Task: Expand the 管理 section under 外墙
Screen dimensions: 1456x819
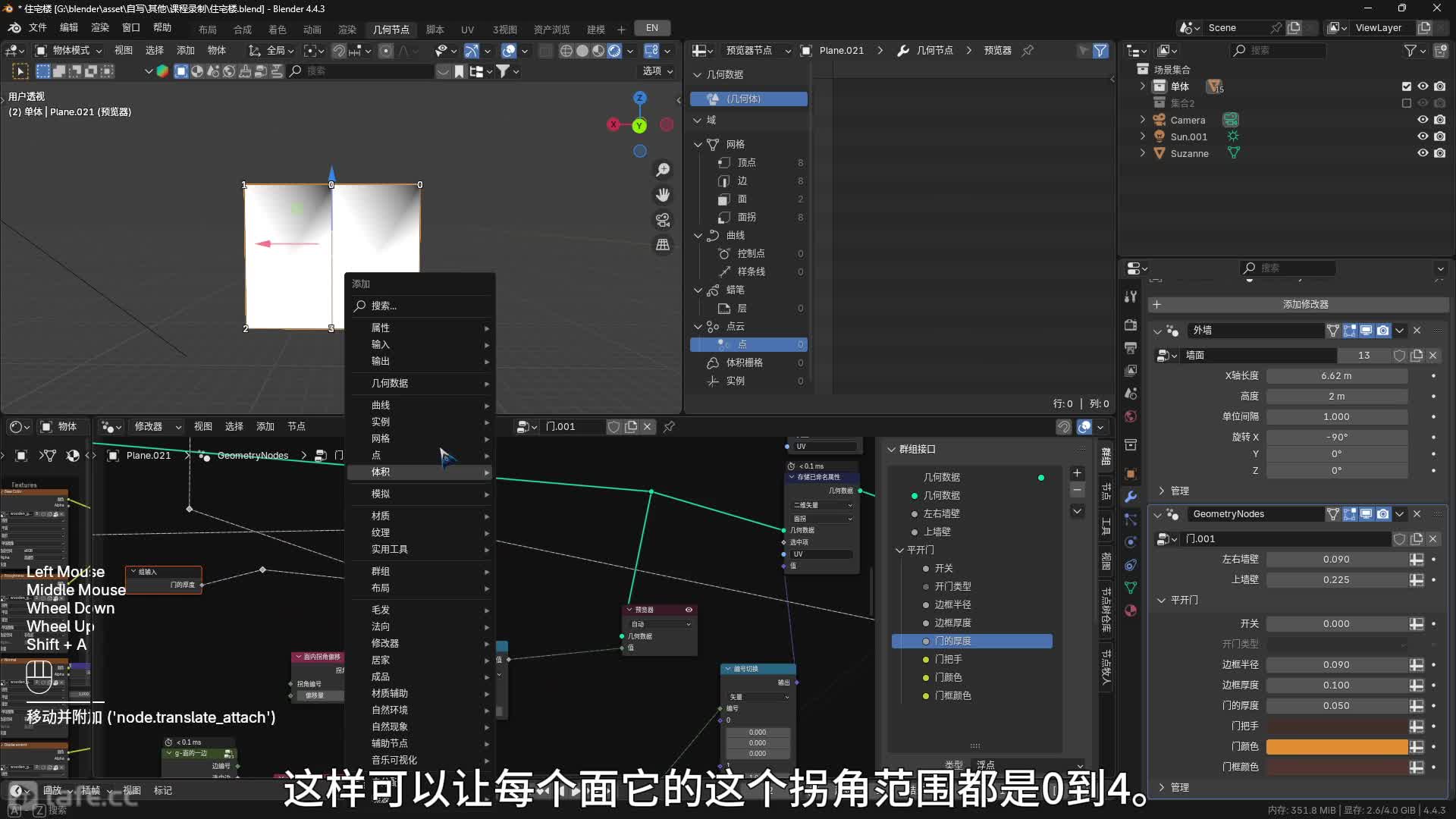Action: click(x=1161, y=491)
